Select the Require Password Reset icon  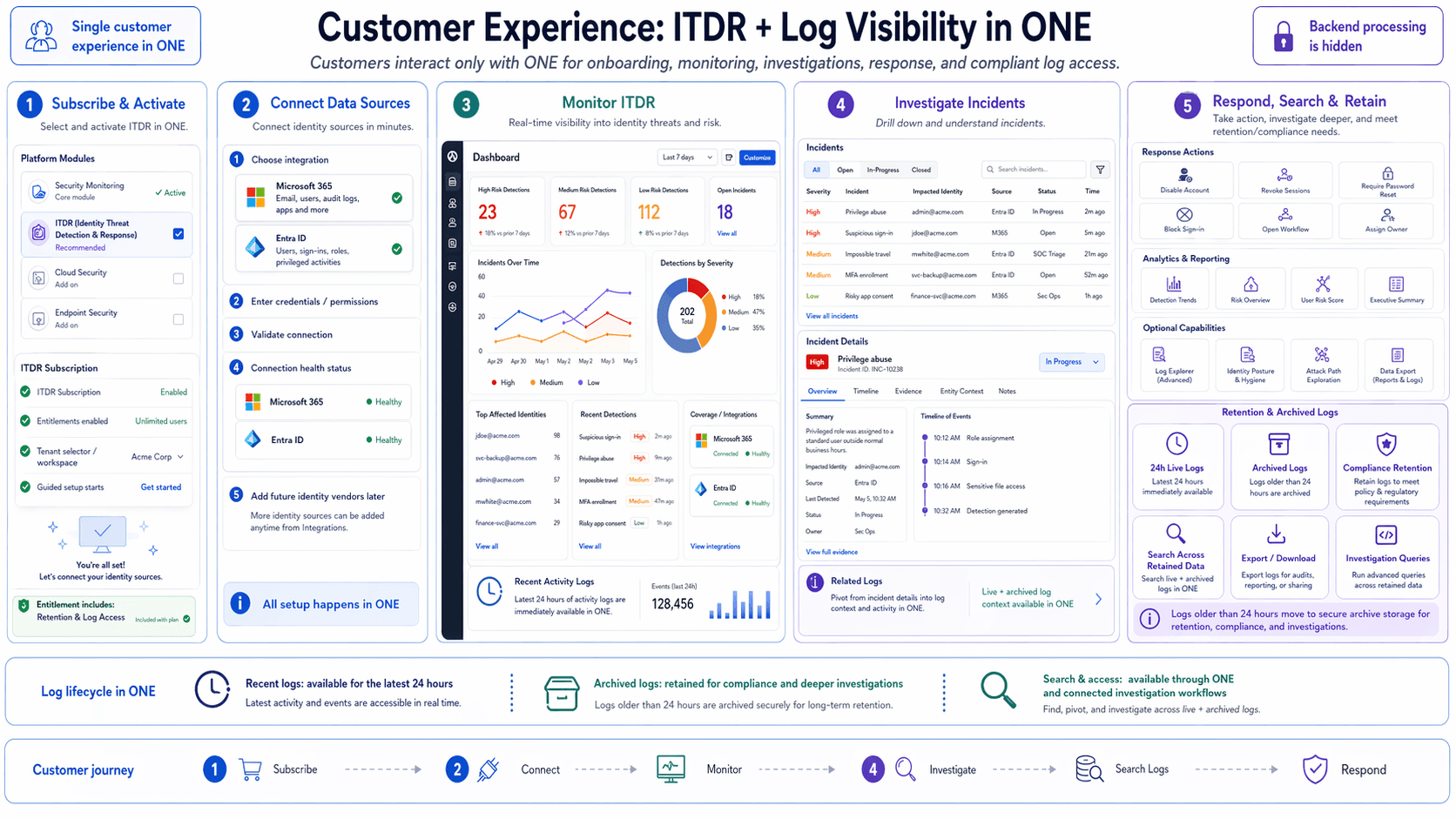pos(1387,173)
